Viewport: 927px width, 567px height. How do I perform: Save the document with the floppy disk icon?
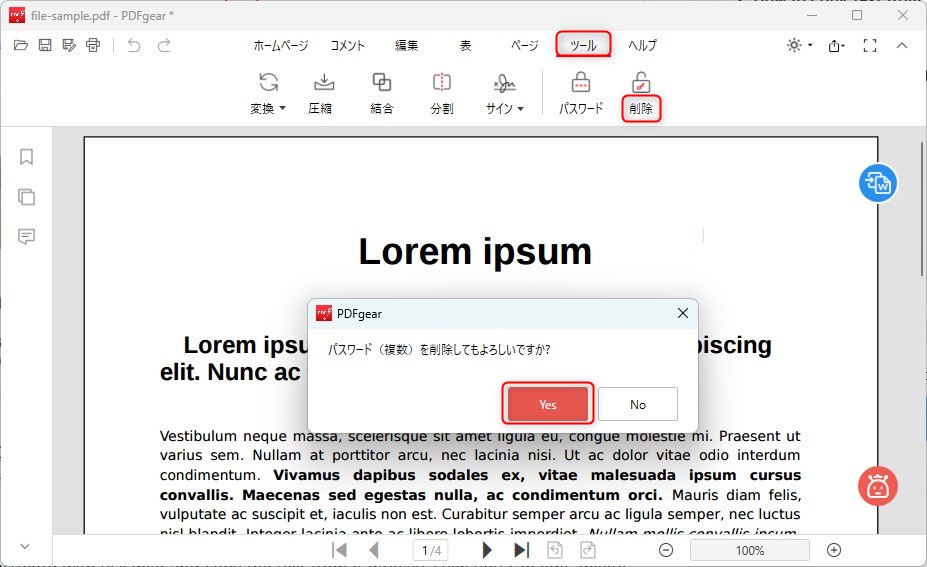click(x=45, y=45)
